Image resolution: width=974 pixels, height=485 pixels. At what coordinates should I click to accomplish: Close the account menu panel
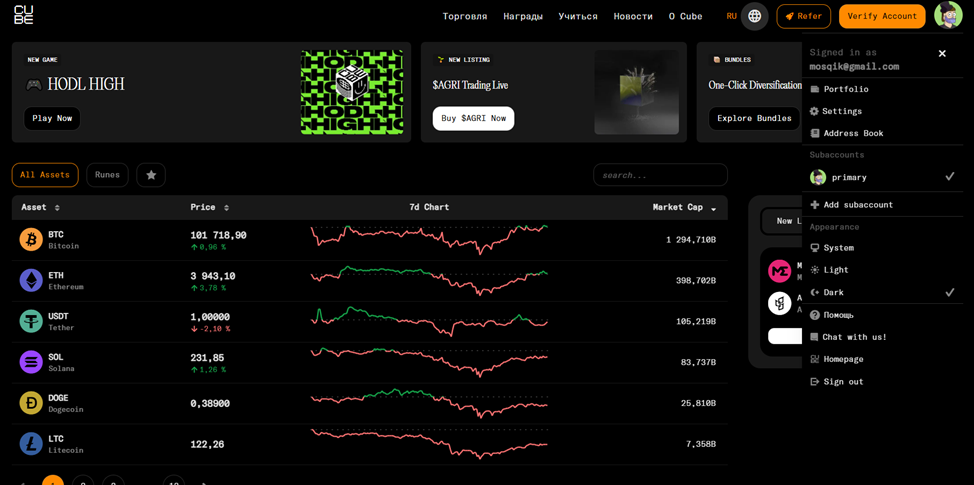tap(942, 53)
